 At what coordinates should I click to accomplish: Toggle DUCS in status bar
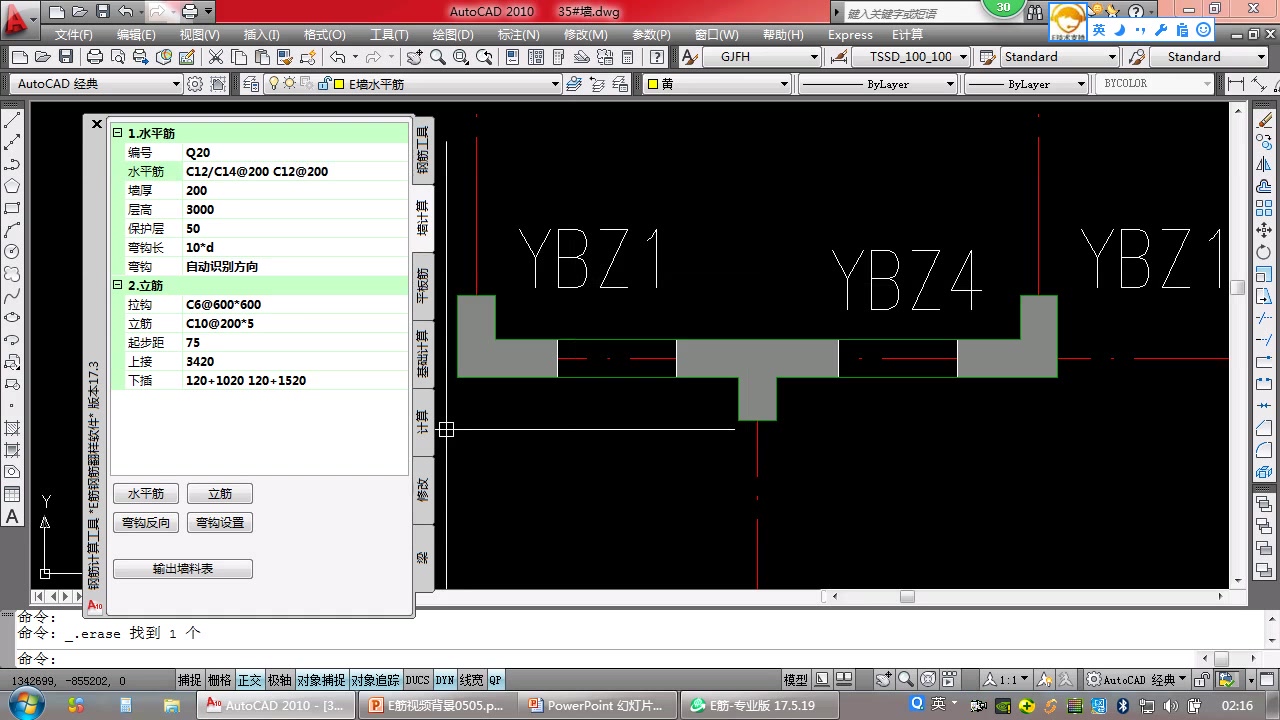click(417, 680)
